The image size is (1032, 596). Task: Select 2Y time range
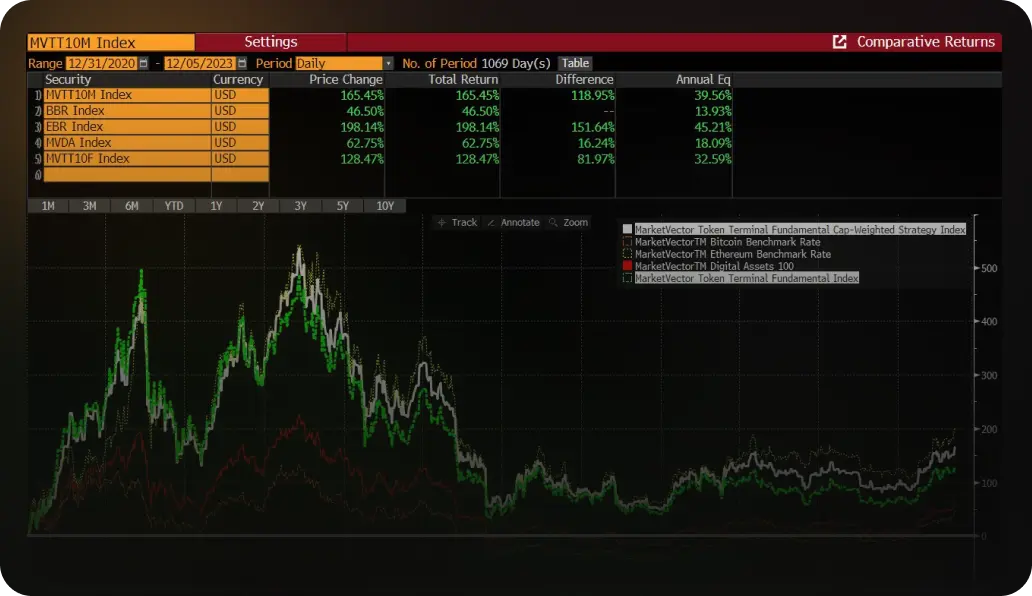coord(258,206)
